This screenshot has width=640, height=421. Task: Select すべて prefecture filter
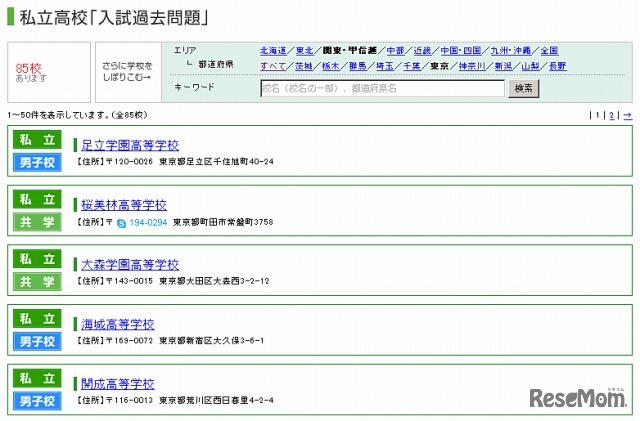pyautogui.click(x=273, y=66)
